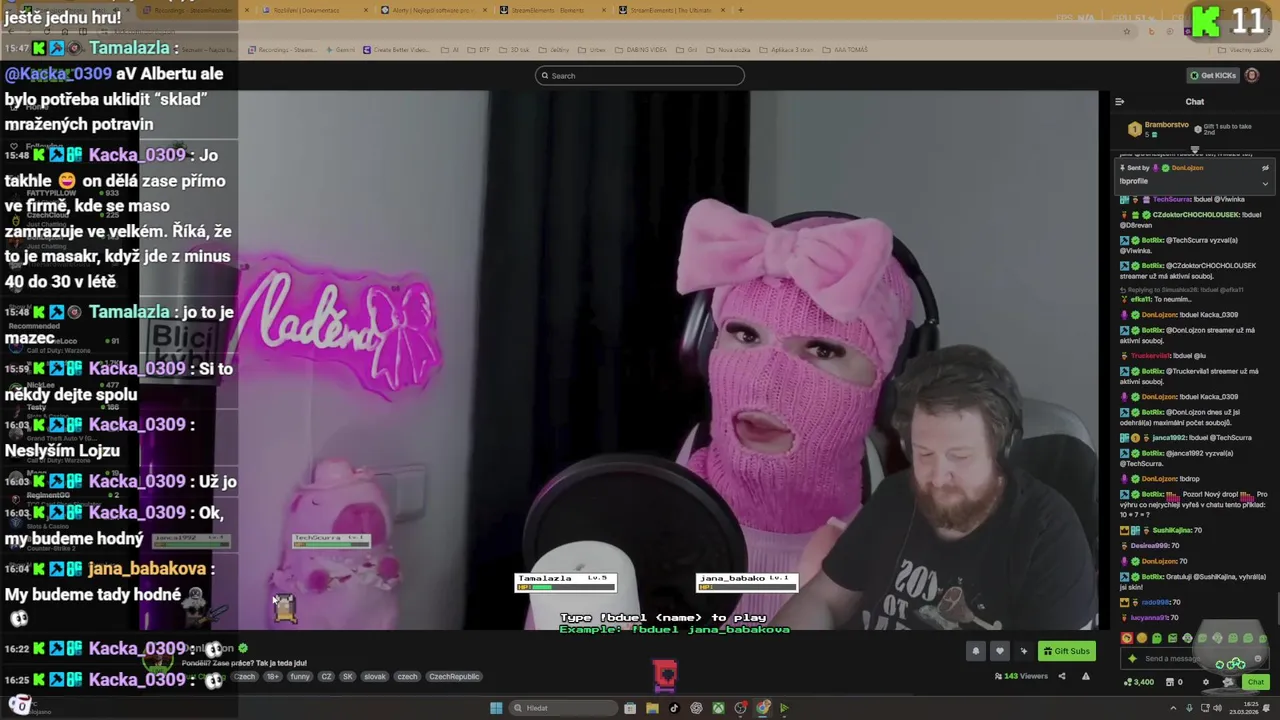Click the Get KICKs button
Viewport: 1280px width, 720px height.
tap(1213, 75)
